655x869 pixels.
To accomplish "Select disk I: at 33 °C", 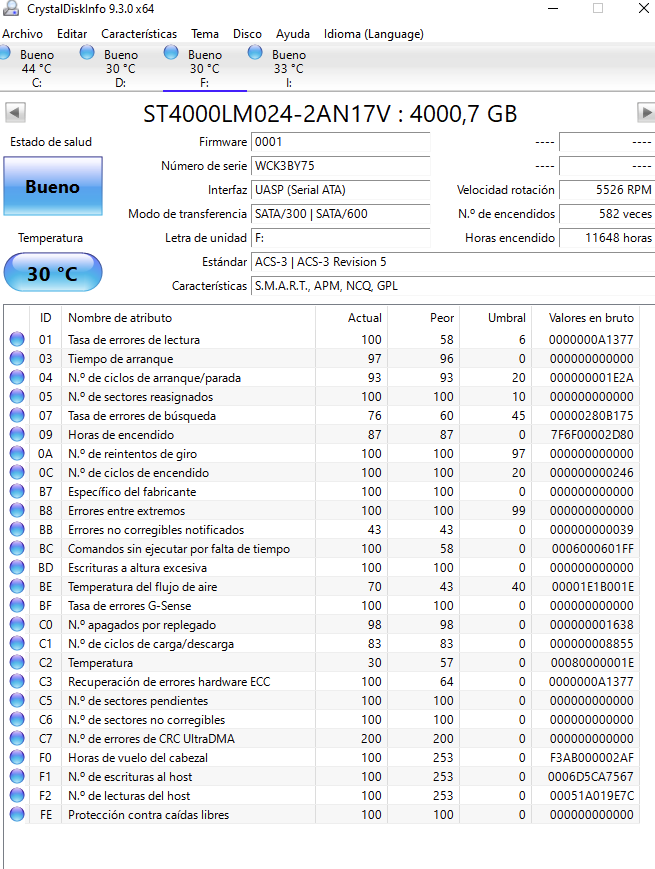I will (289, 68).
